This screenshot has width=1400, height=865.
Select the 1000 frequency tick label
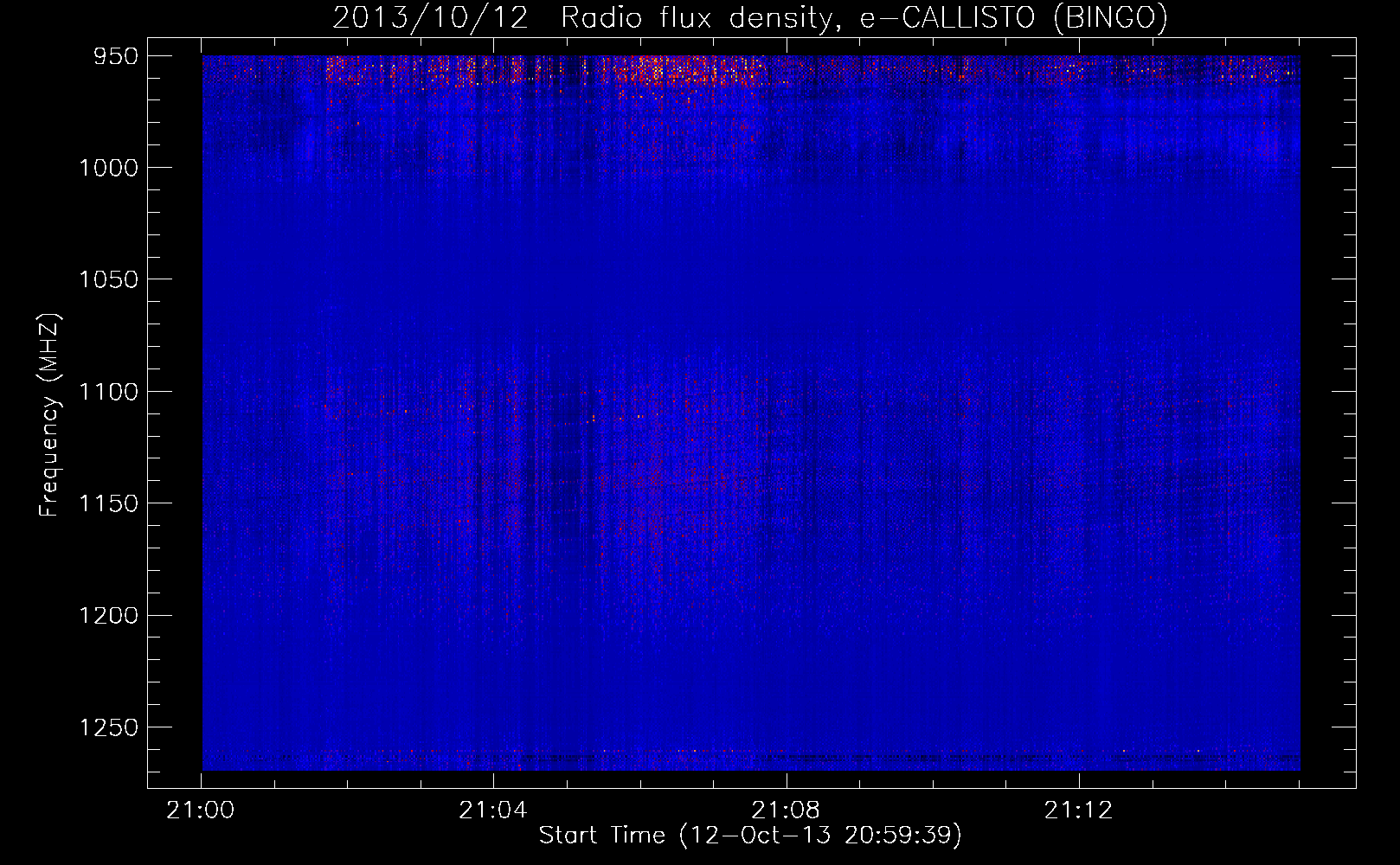109,168
